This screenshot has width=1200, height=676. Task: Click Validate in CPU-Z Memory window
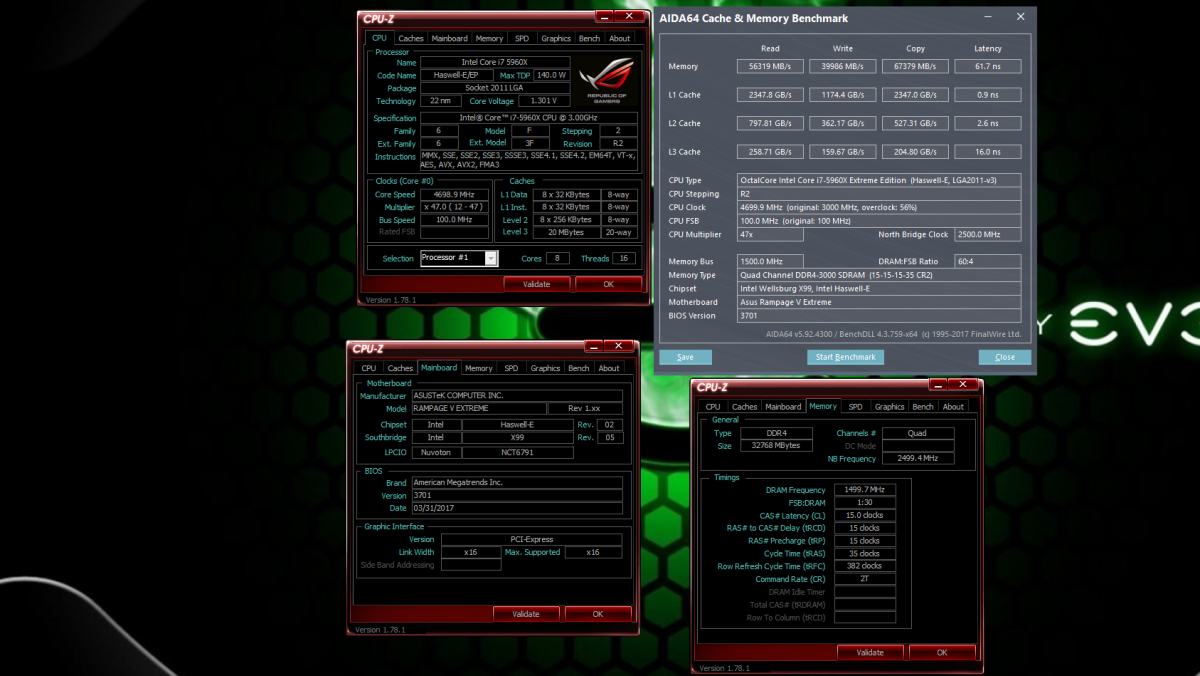pyautogui.click(x=870, y=652)
